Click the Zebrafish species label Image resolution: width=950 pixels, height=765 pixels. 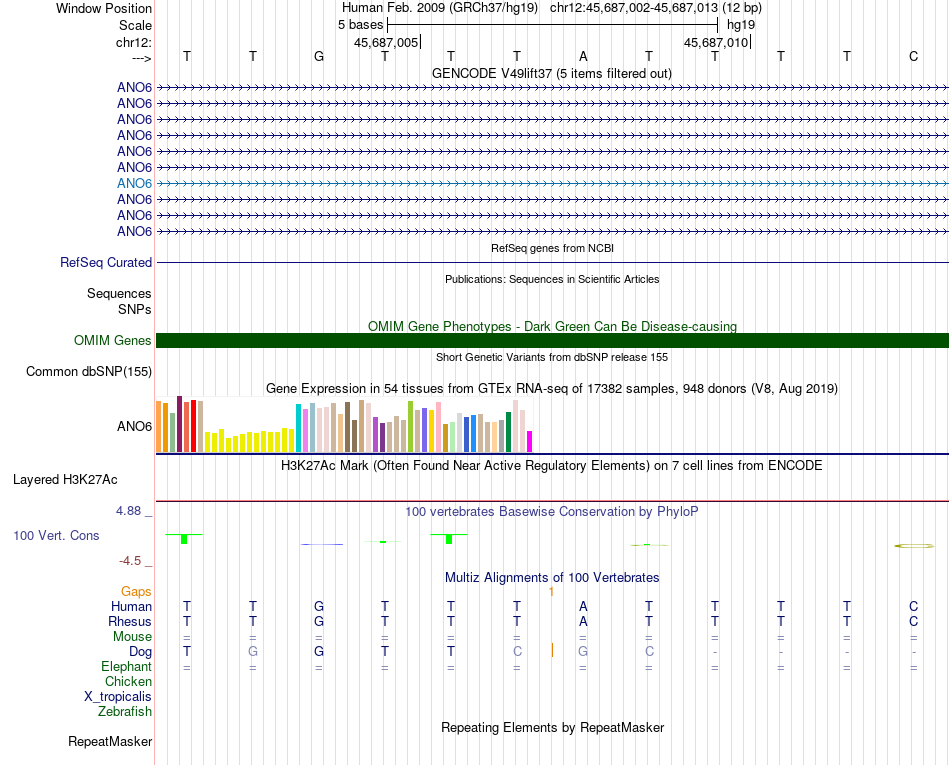[x=125, y=712]
